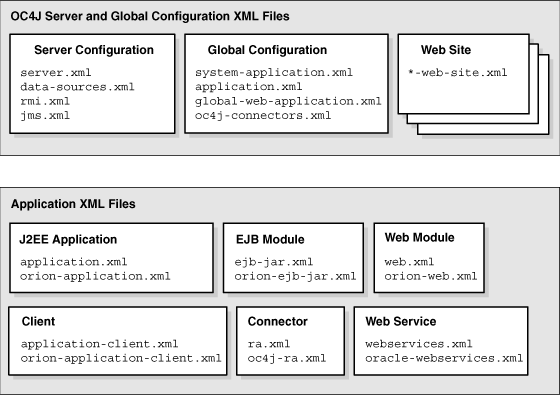
Task: Click orion-ejb-jar.xml file name
Action: click(x=295, y=276)
